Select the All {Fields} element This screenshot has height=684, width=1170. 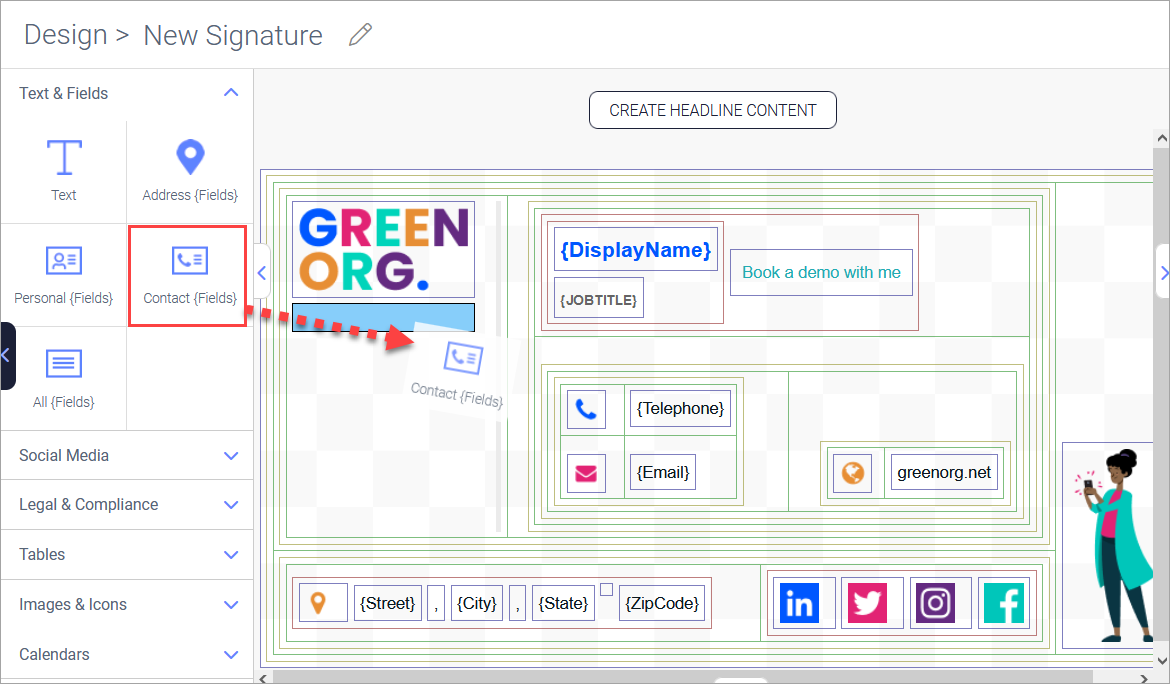pos(63,378)
